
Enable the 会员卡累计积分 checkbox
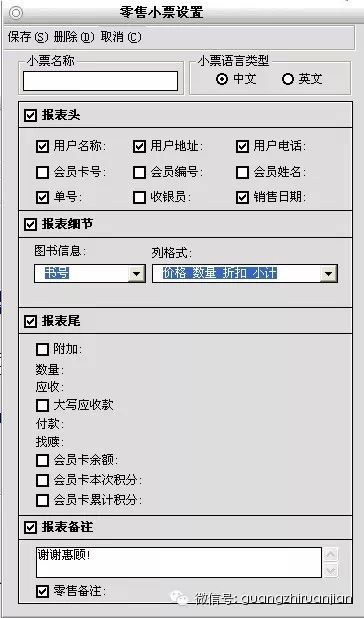(42, 501)
